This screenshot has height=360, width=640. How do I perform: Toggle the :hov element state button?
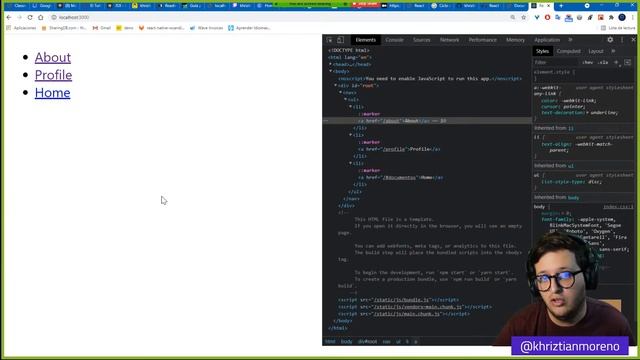(588, 62)
